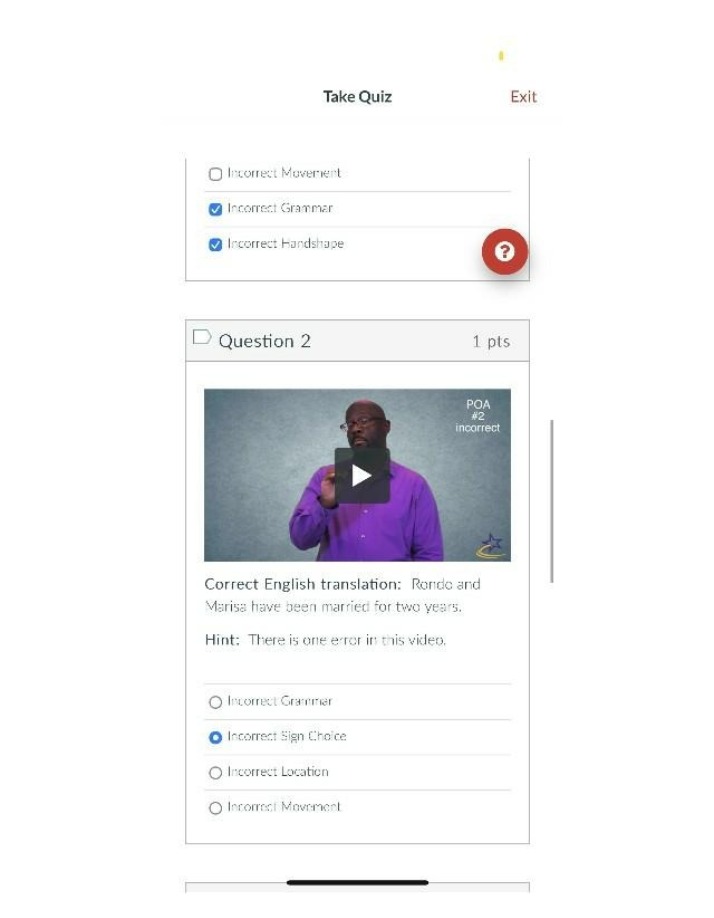Select the Incorrect Sign Choice radio option

(x=215, y=737)
